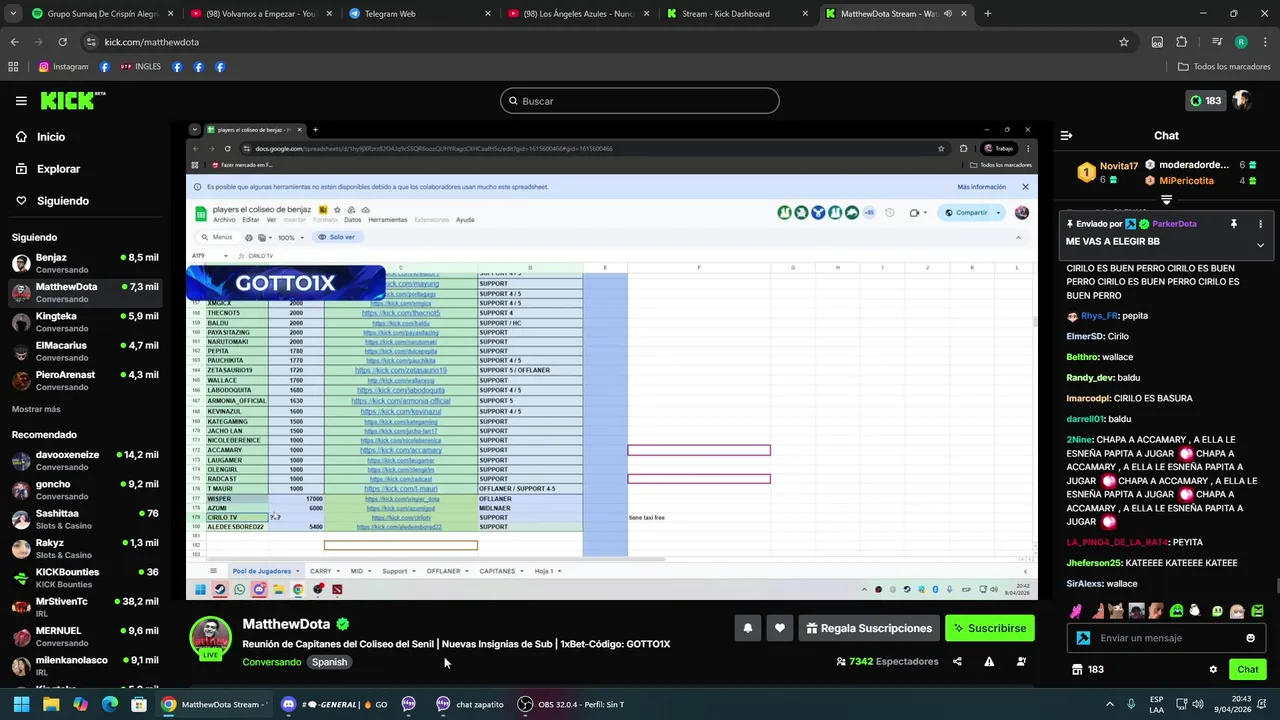Show hidden tray icons chevron
1280x720 pixels.
tap(1110, 704)
